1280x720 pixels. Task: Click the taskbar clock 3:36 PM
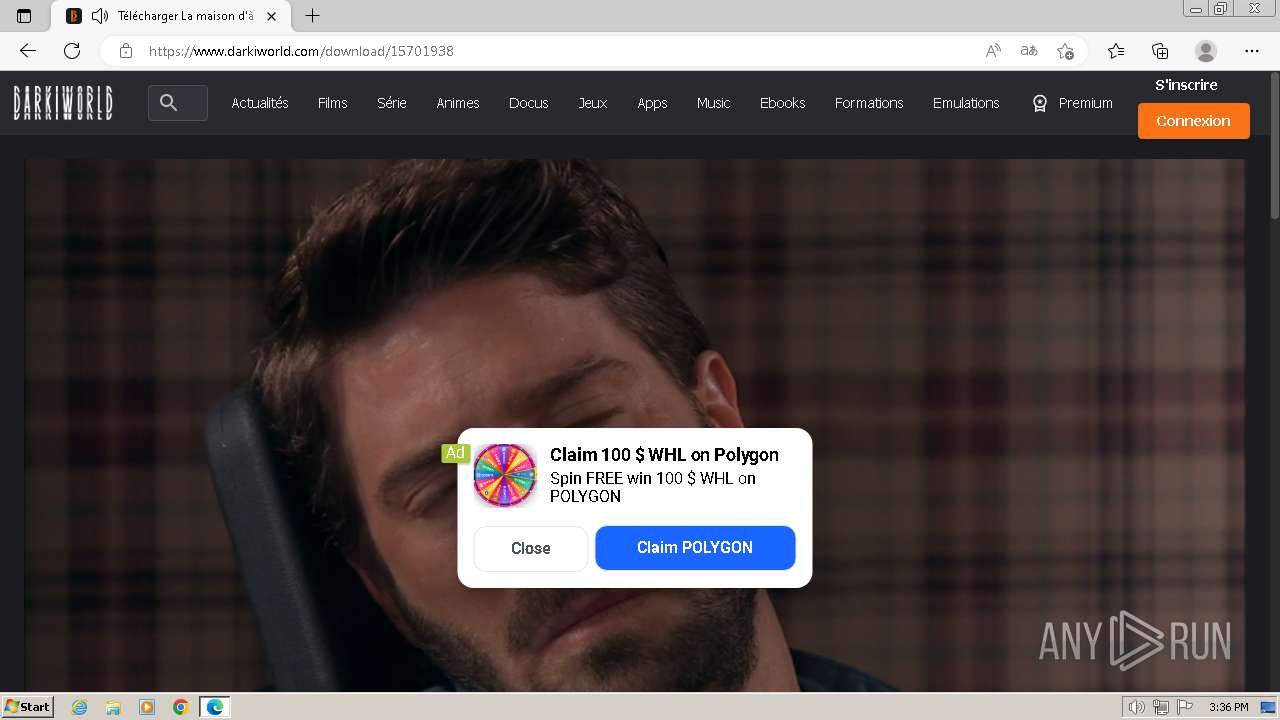pos(1228,707)
